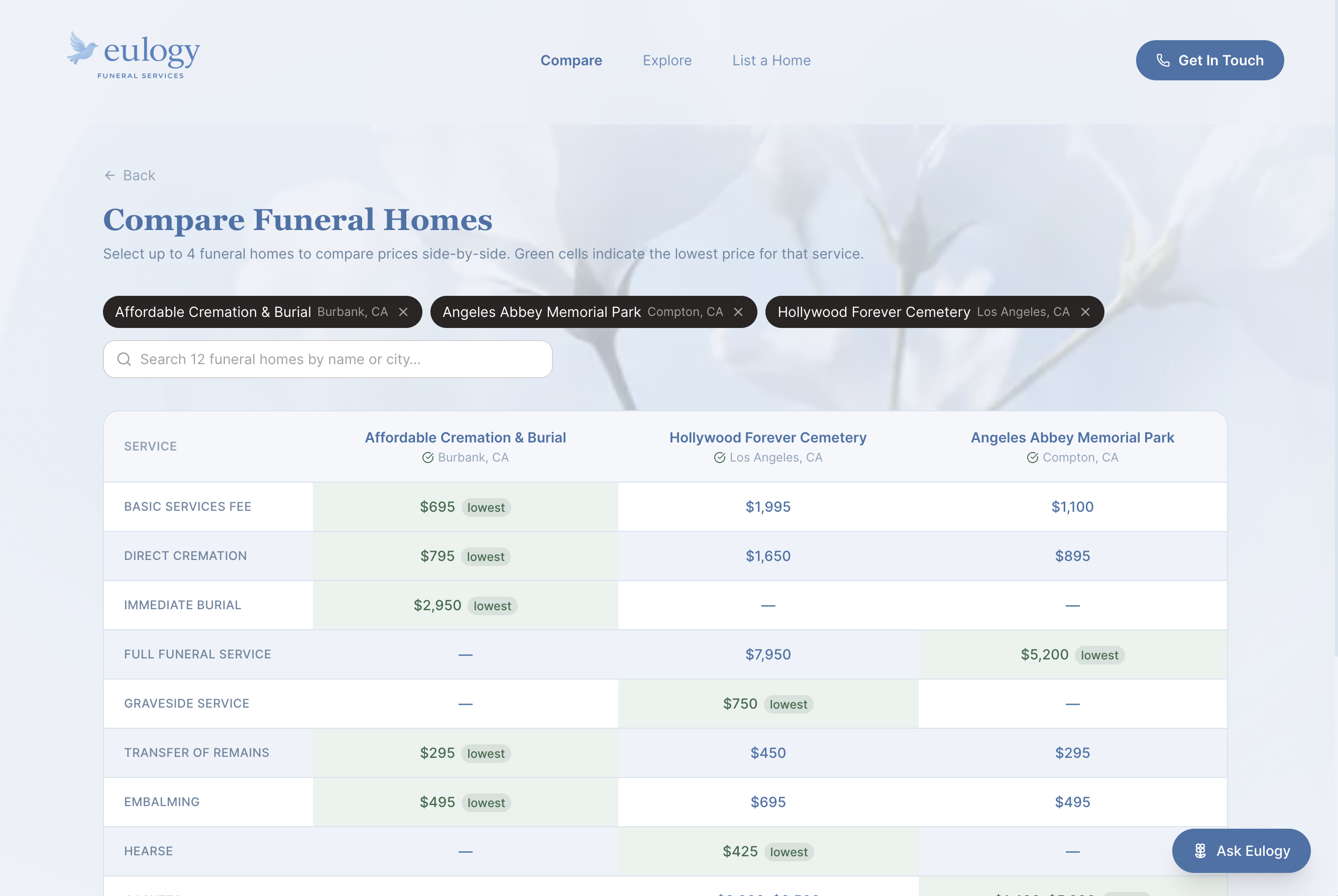Click the $750 lowest Graveside Service cell
The width and height of the screenshot is (1338, 896).
point(767,704)
